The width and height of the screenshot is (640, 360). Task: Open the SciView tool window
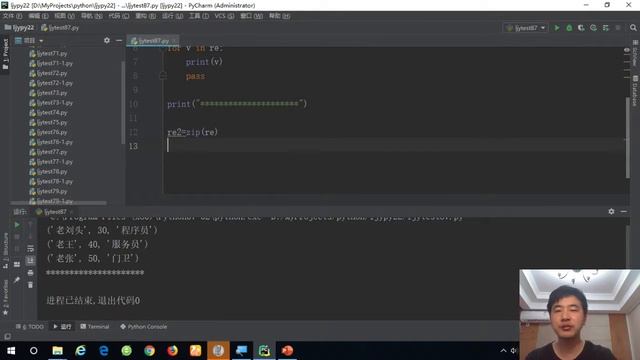tap(635, 53)
